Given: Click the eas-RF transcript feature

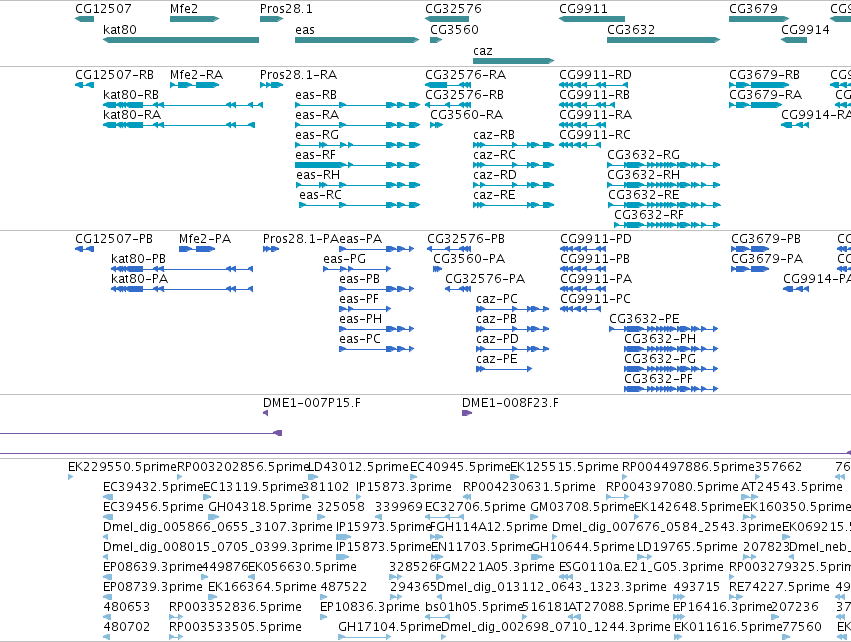Looking at the screenshot, I should [357, 165].
